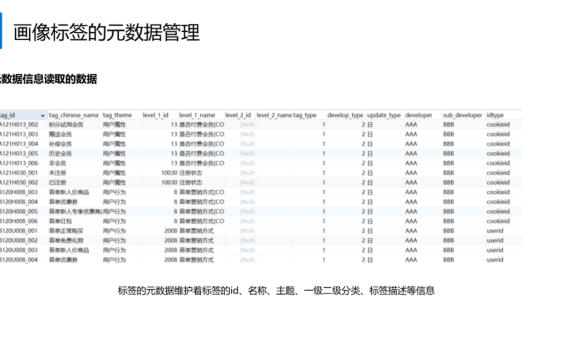This screenshot has width=570, height=360.
Task: Click the caption text below the table
Action: coord(276,291)
